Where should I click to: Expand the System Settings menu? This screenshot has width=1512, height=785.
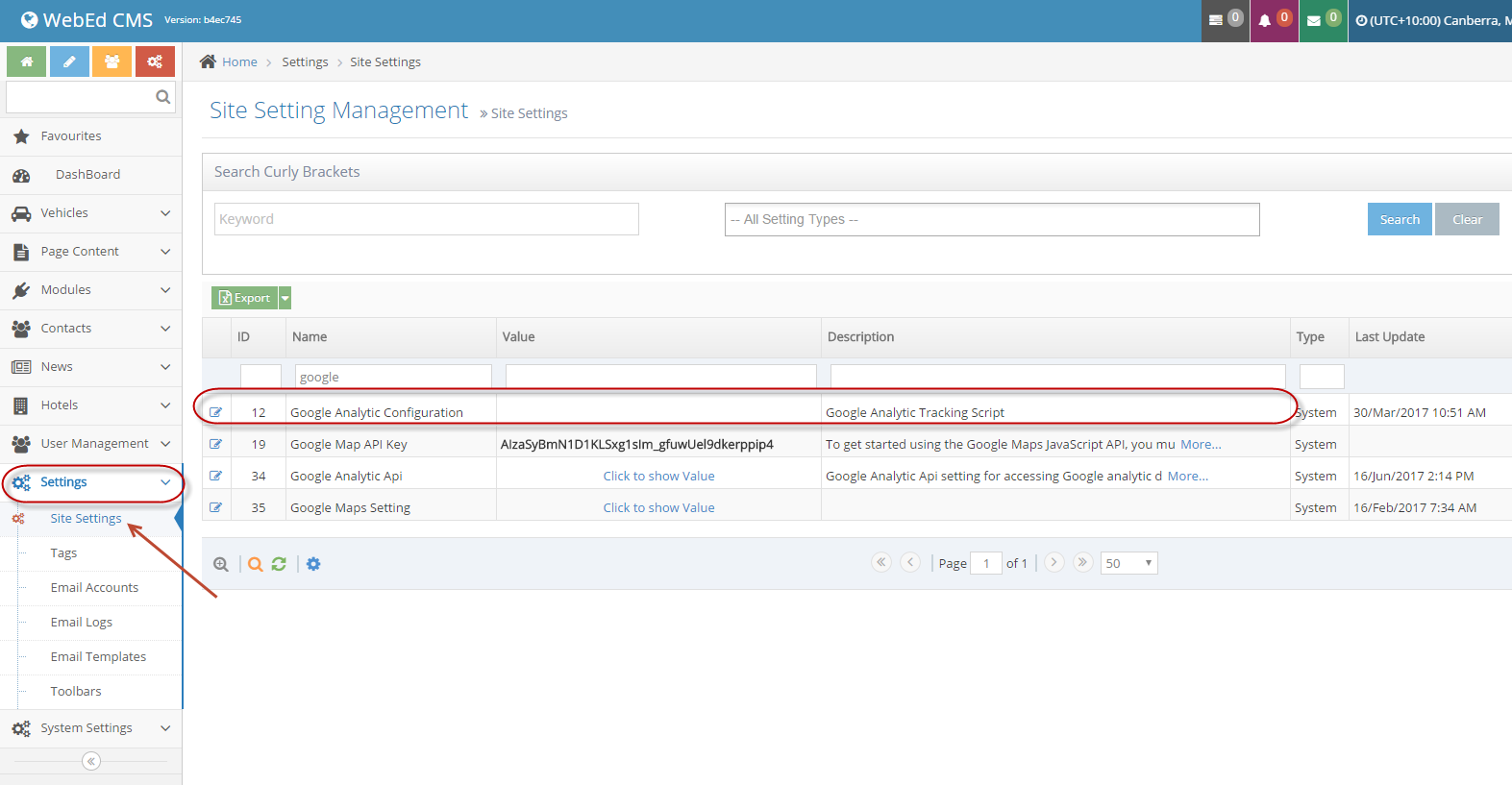[x=91, y=728]
